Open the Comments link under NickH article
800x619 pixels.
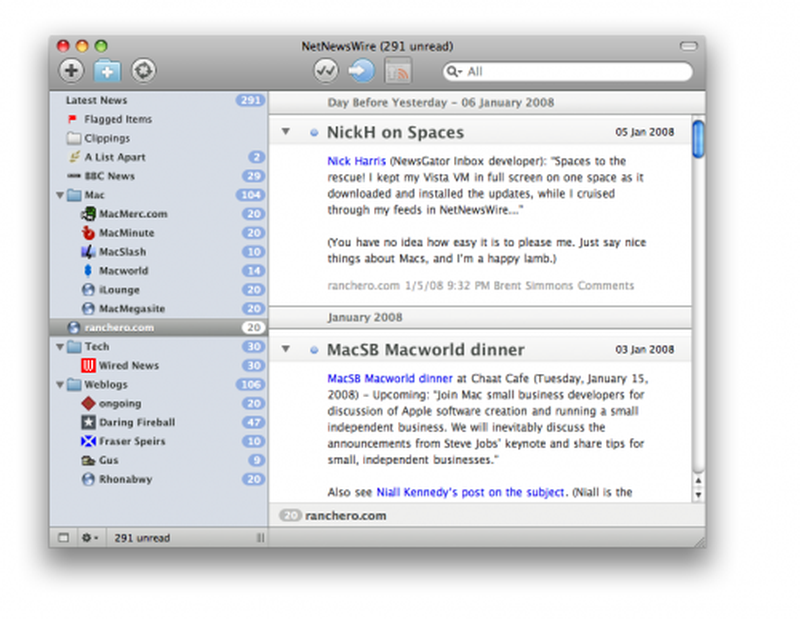pyautogui.click(x=606, y=286)
